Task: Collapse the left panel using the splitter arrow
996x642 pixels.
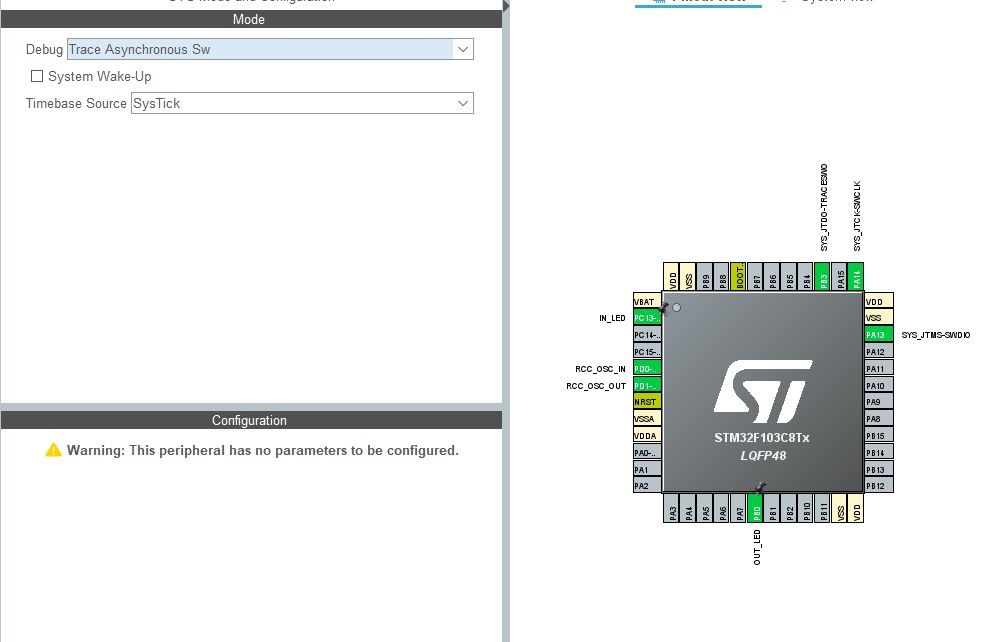Action: coord(506,6)
